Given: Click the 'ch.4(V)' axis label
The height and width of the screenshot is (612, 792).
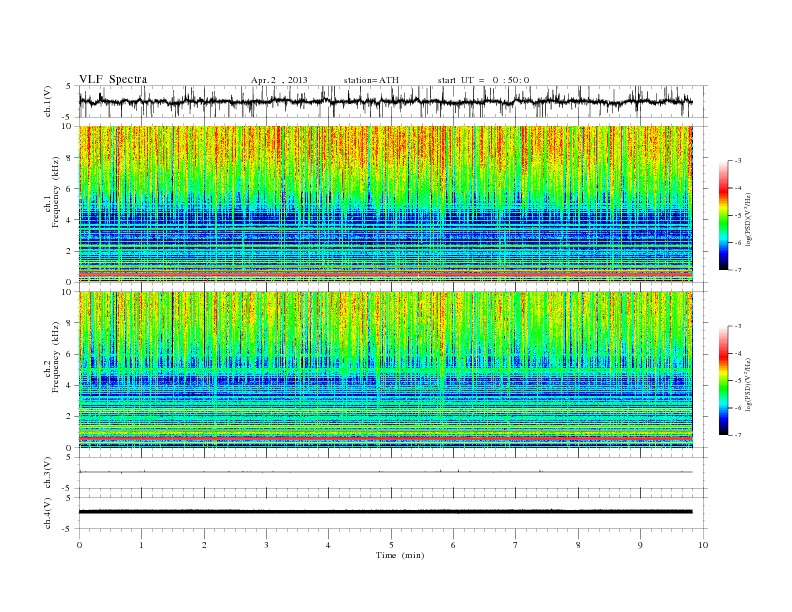Looking at the screenshot, I should 48,513.
